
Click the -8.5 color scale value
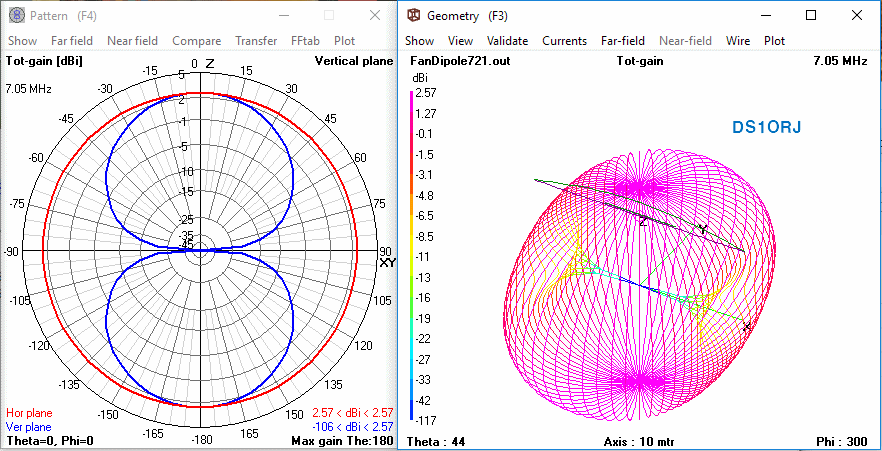click(x=426, y=236)
